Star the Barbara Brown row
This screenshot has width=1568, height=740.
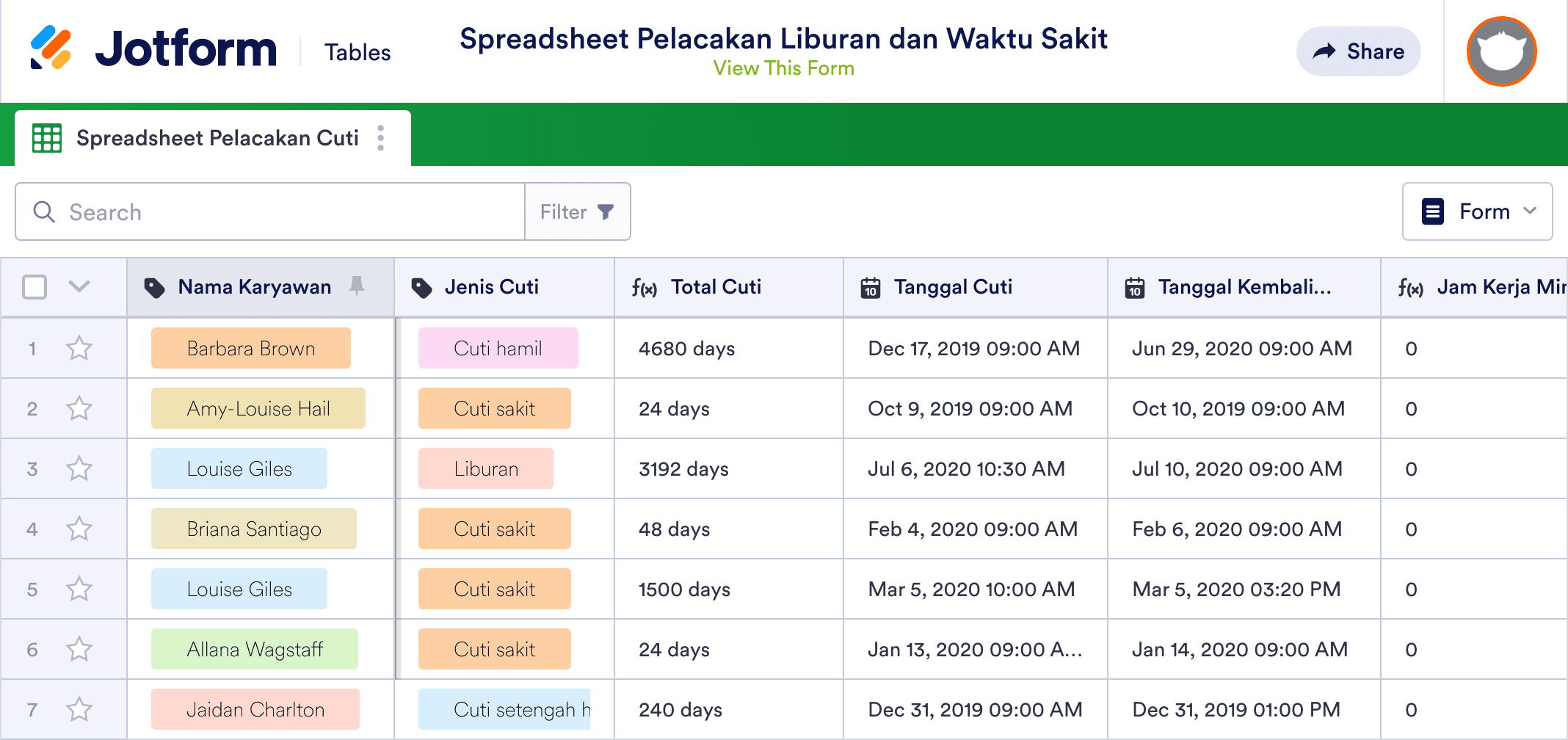click(x=79, y=348)
